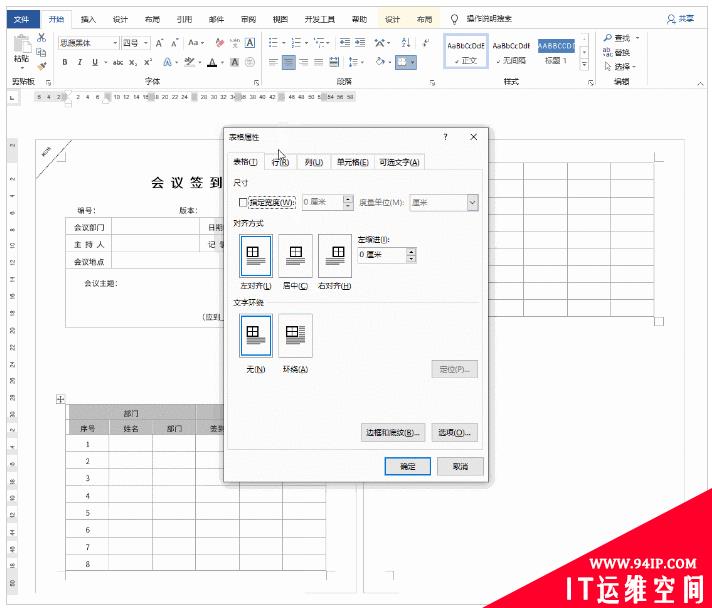Enable the 指定宽度 (preferred width) checkbox

[x=243, y=202]
